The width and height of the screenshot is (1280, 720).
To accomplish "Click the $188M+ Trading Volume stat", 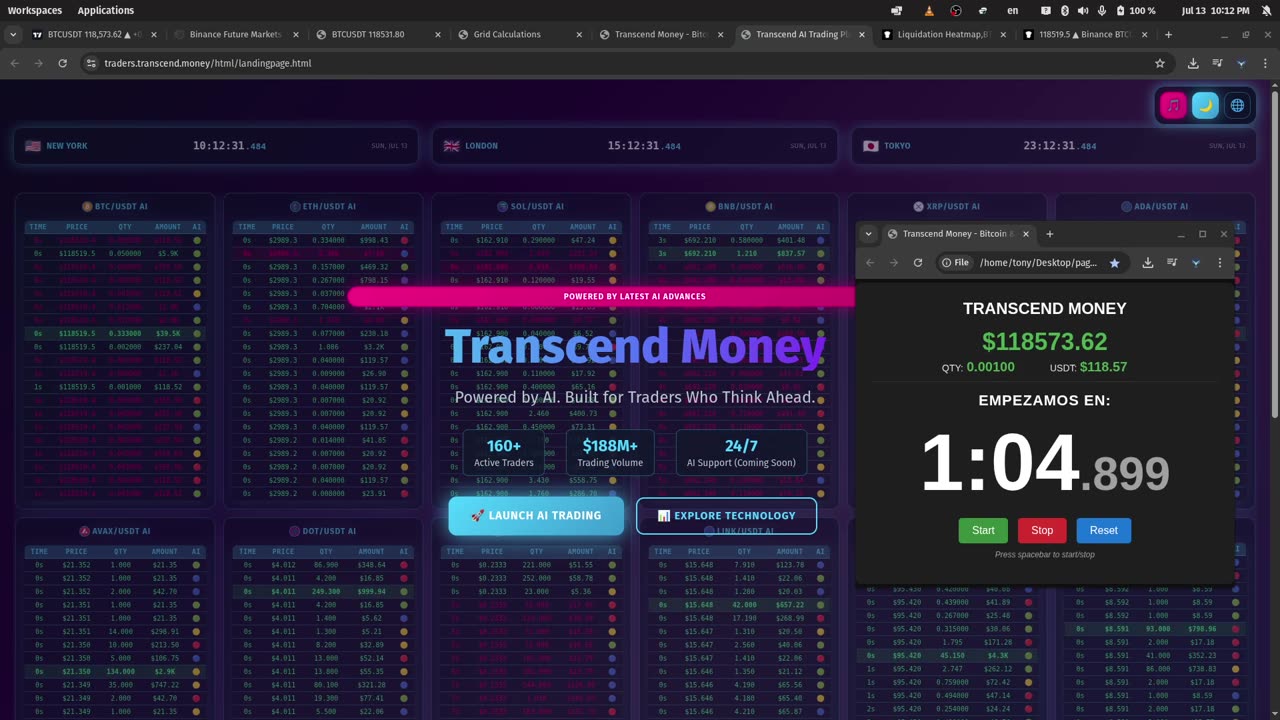I will (x=610, y=452).
